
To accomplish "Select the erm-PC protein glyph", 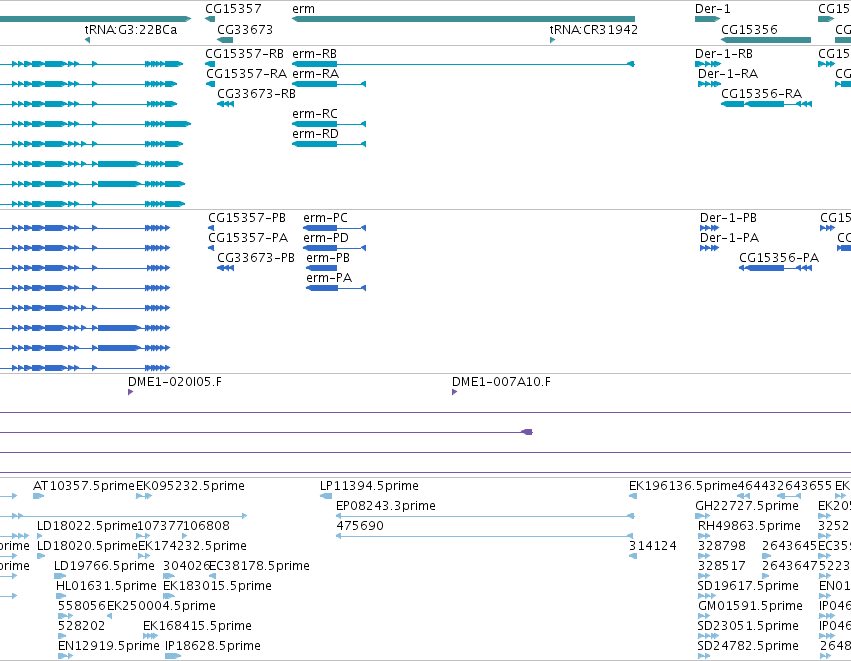I will (334, 228).
